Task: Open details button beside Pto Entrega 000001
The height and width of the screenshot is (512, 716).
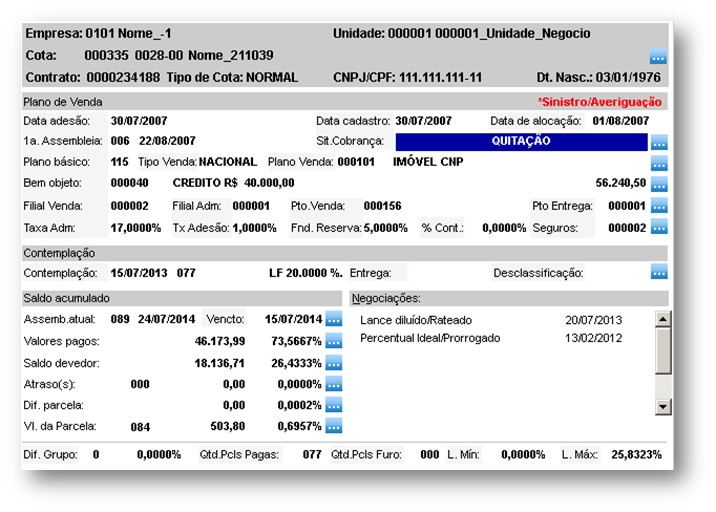Action: [x=659, y=206]
